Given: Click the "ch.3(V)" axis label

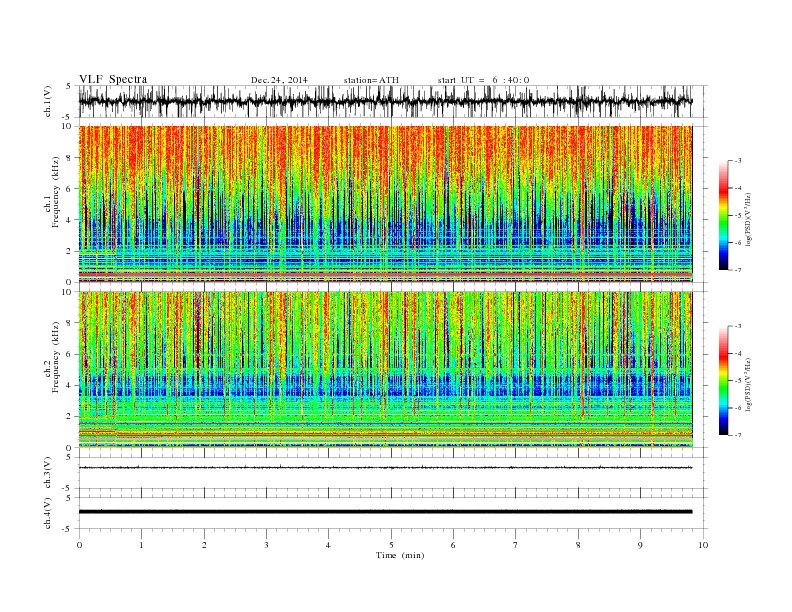Looking at the screenshot, I should tap(48, 473).
